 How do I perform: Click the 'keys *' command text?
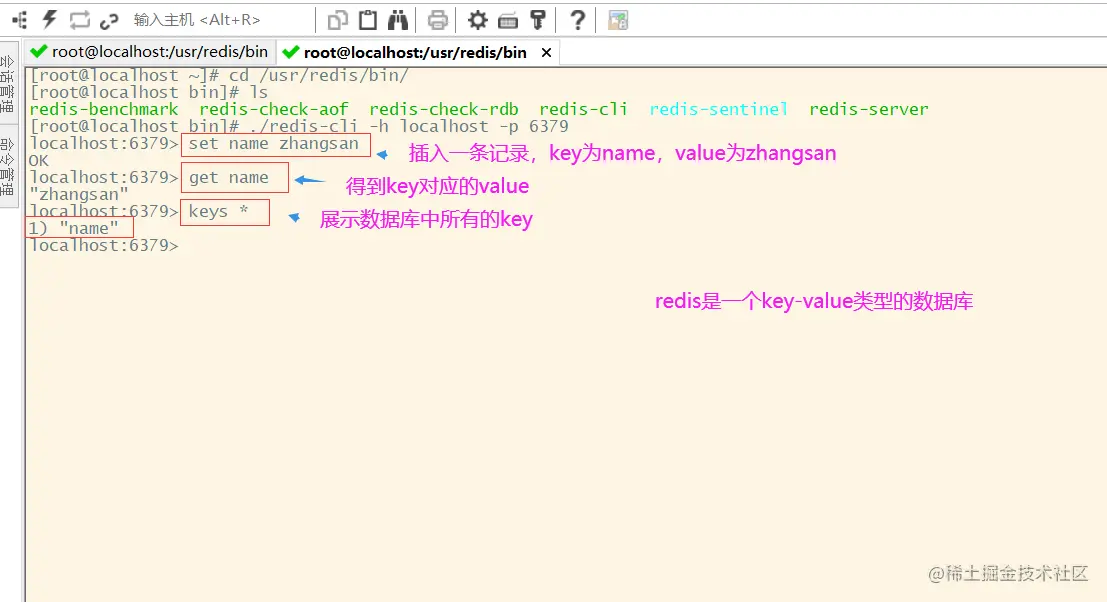(218, 212)
